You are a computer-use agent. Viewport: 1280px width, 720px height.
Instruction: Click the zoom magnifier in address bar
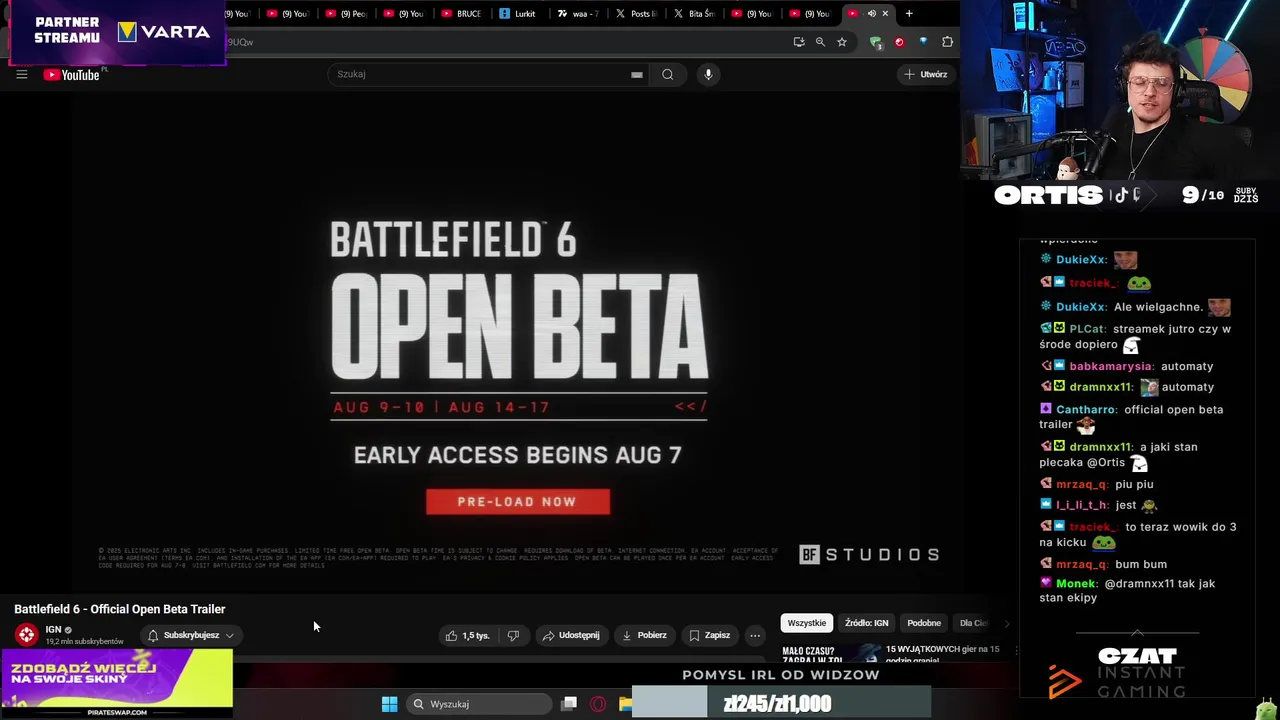coord(820,42)
